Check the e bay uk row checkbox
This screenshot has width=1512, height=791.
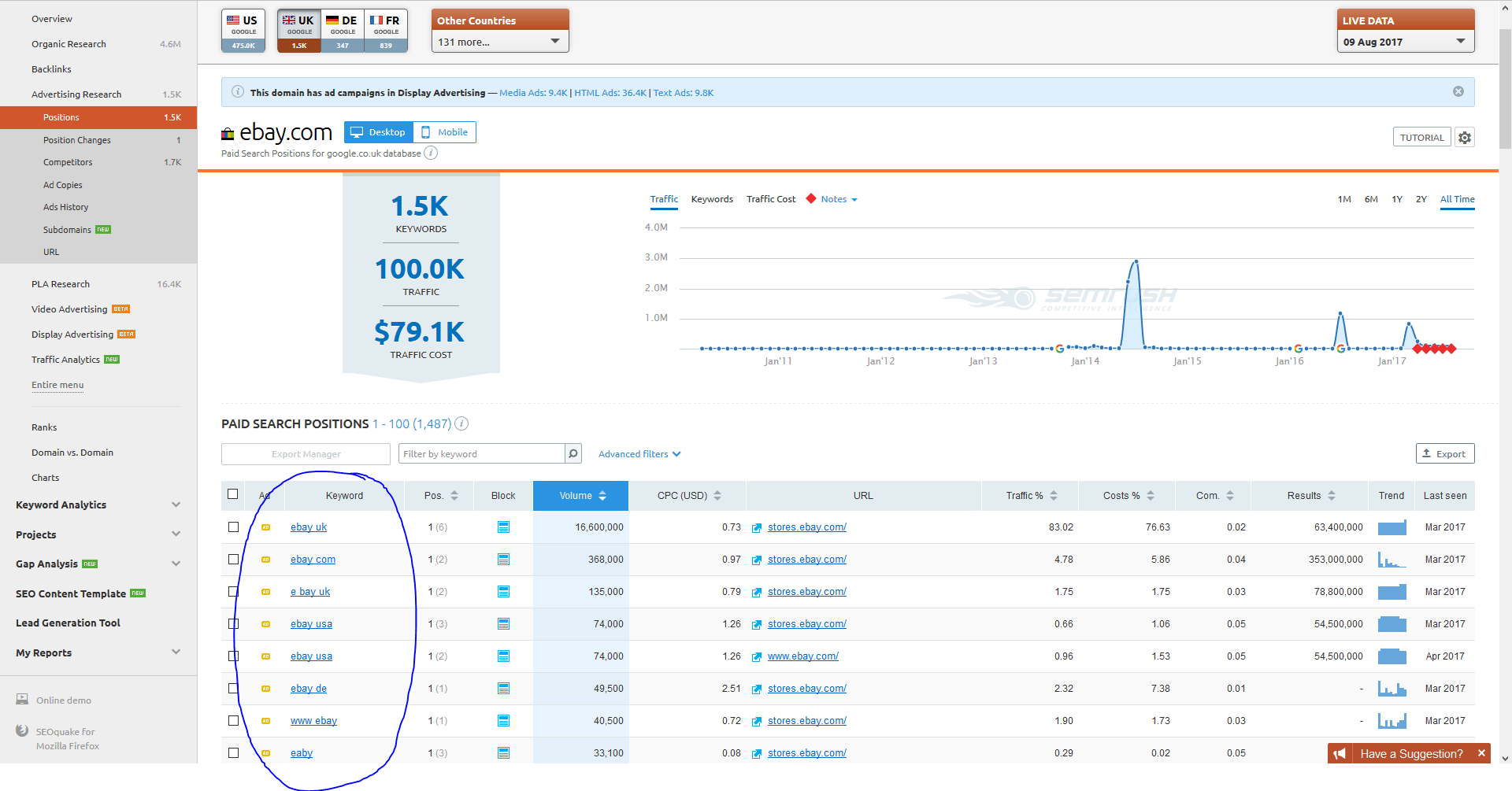[x=233, y=592]
